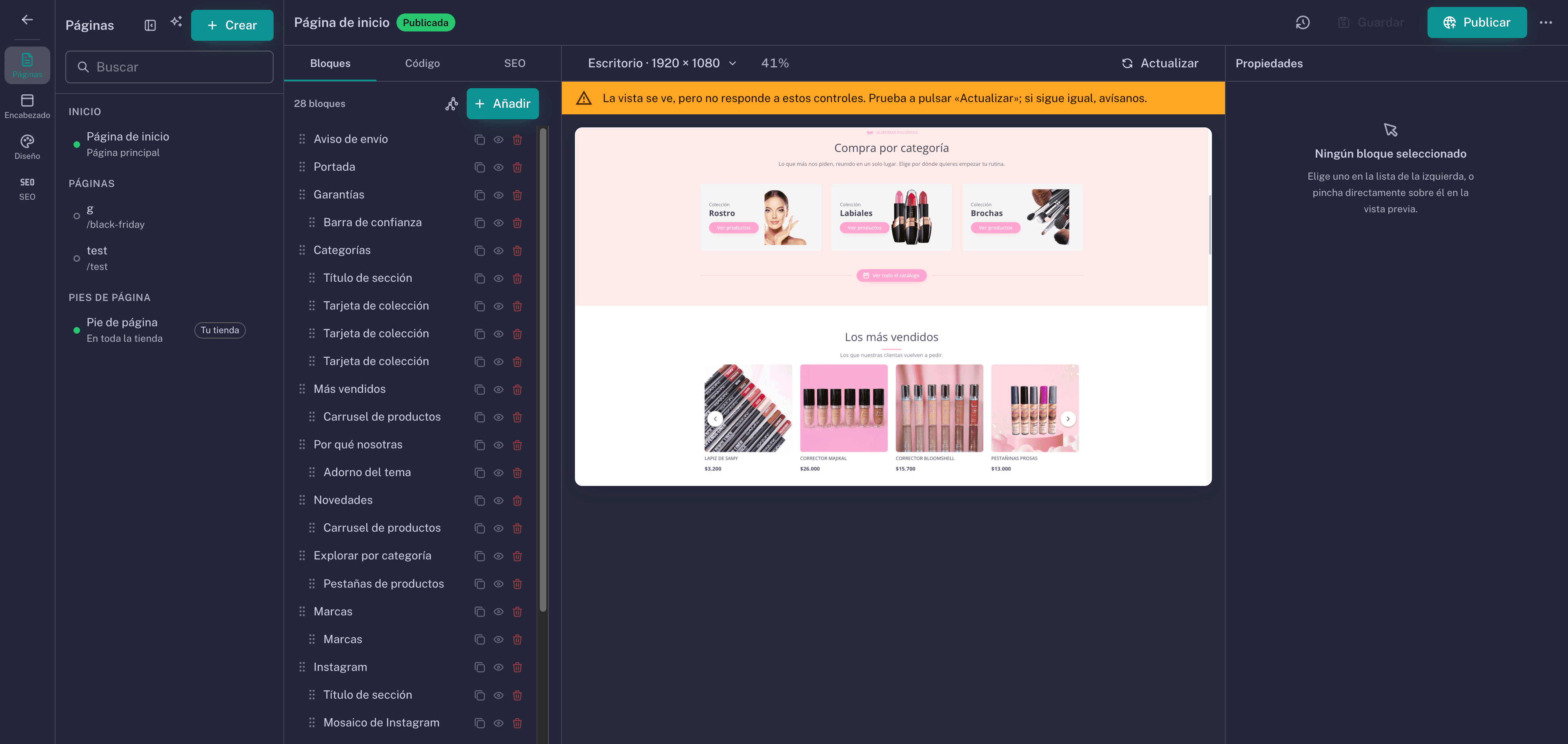
Task: Click the Publicada status badge
Action: tap(425, 22)
